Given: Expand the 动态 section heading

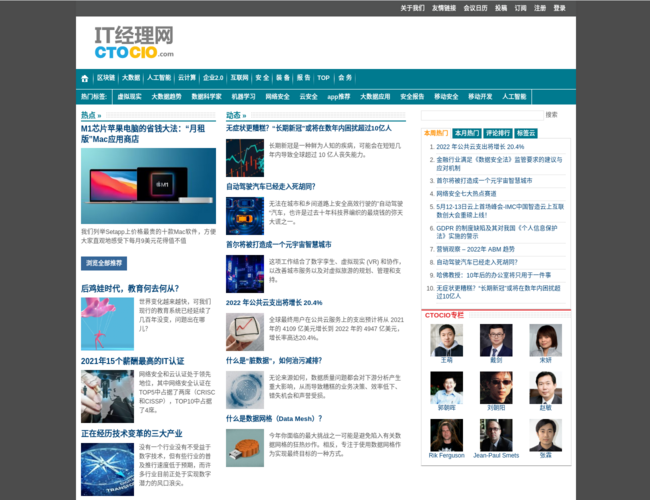Looking at the screenshot, I should point(235,116).
